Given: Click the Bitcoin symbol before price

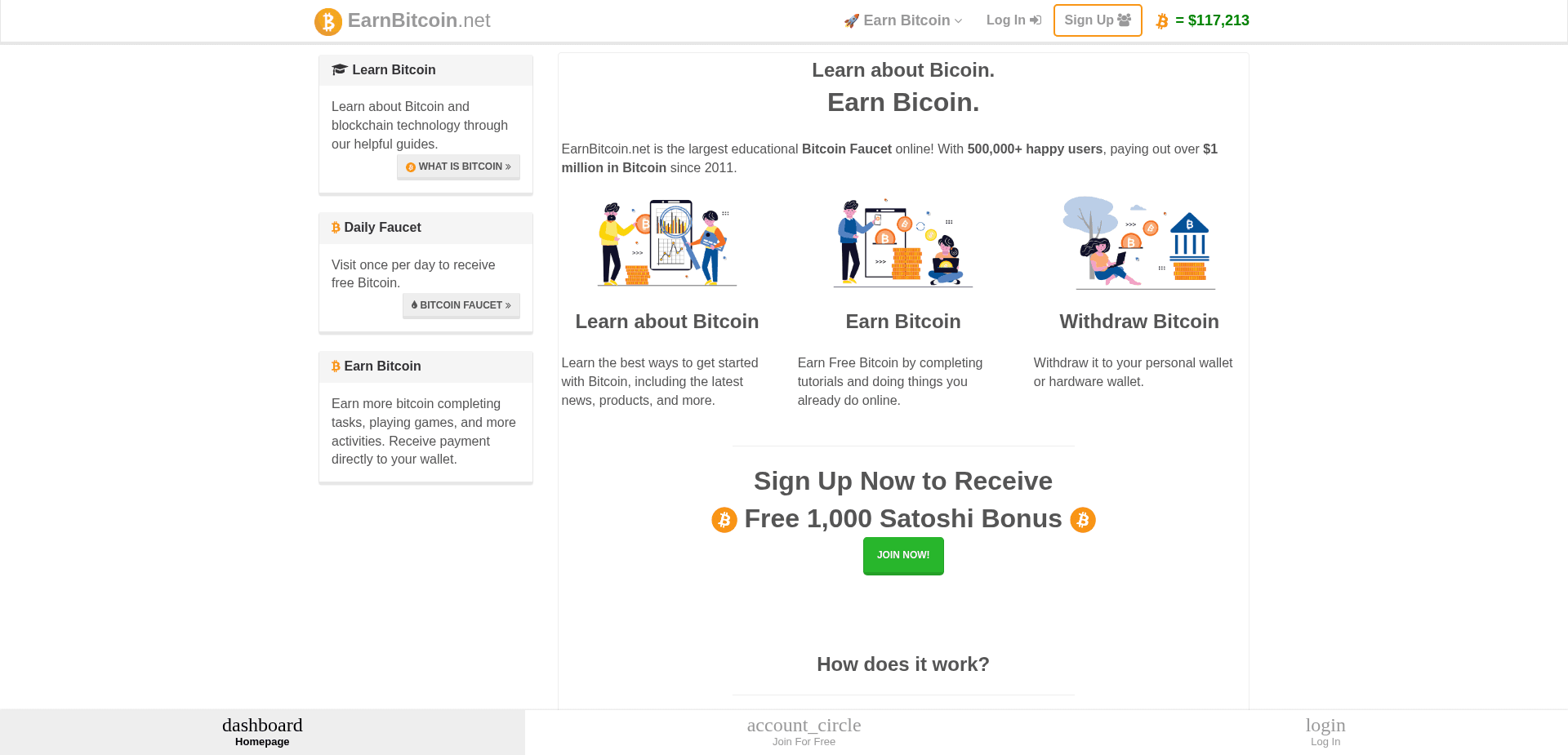Looking at the screenshot, I should point(1162,21).
